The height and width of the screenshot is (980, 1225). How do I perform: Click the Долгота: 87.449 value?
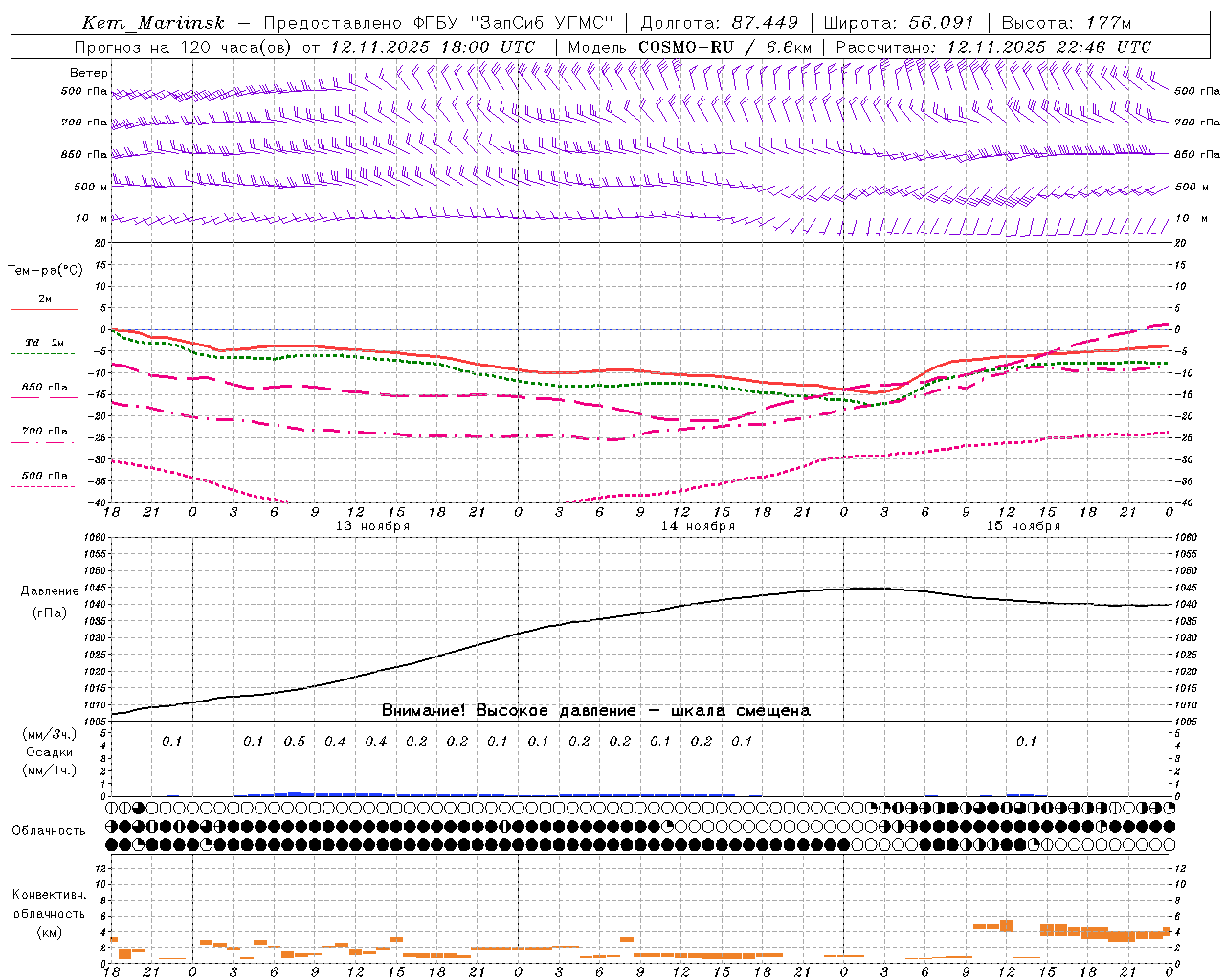tap(719, 23)
